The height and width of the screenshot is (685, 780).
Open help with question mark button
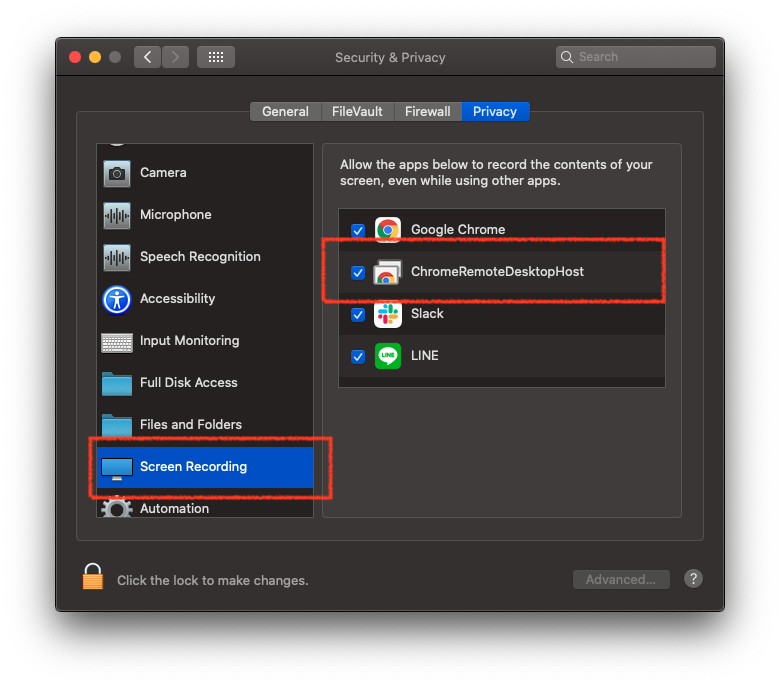693,579
